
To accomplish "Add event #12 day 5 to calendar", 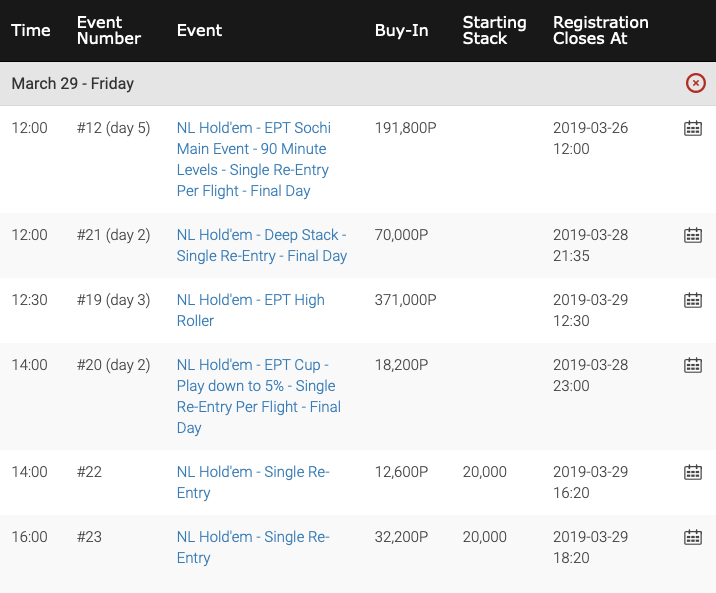I will pyautogui.click(x=693, y=128).
